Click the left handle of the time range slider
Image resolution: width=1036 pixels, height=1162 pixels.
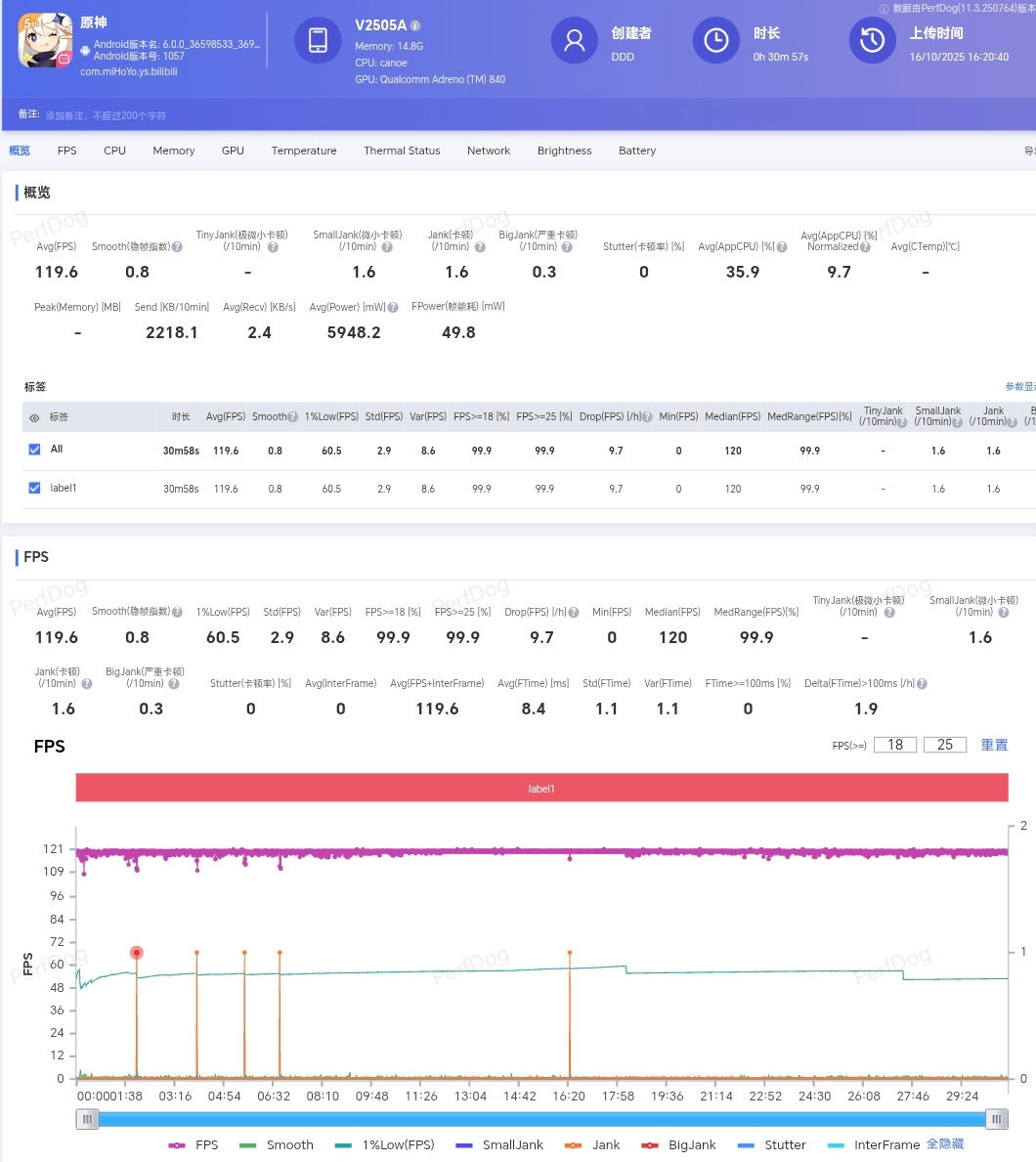[x=88, y=1119]
